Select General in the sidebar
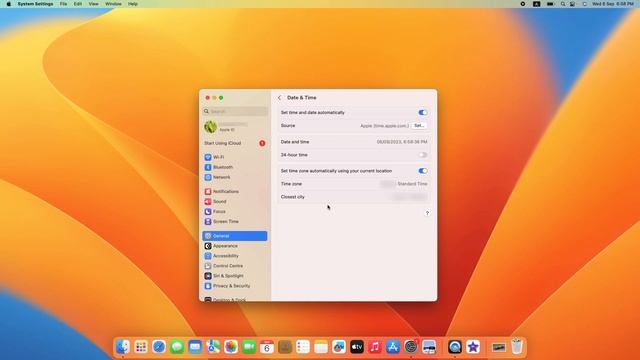640x360 pixels. (235, 236)
